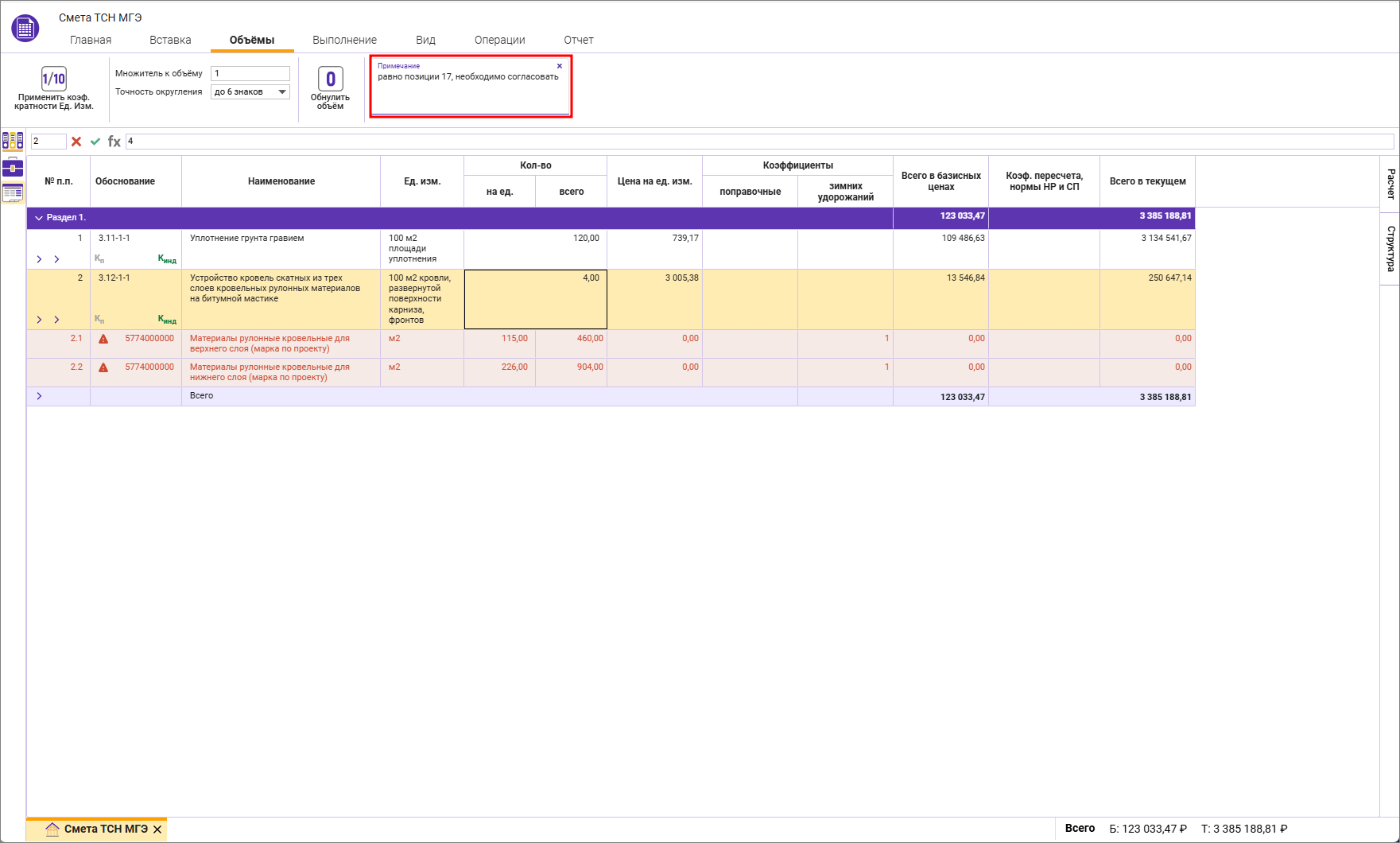Viewport: 1400px width, 843px height.
Task: Confirm formula entry with green checkmark
Action: (95, 142)
